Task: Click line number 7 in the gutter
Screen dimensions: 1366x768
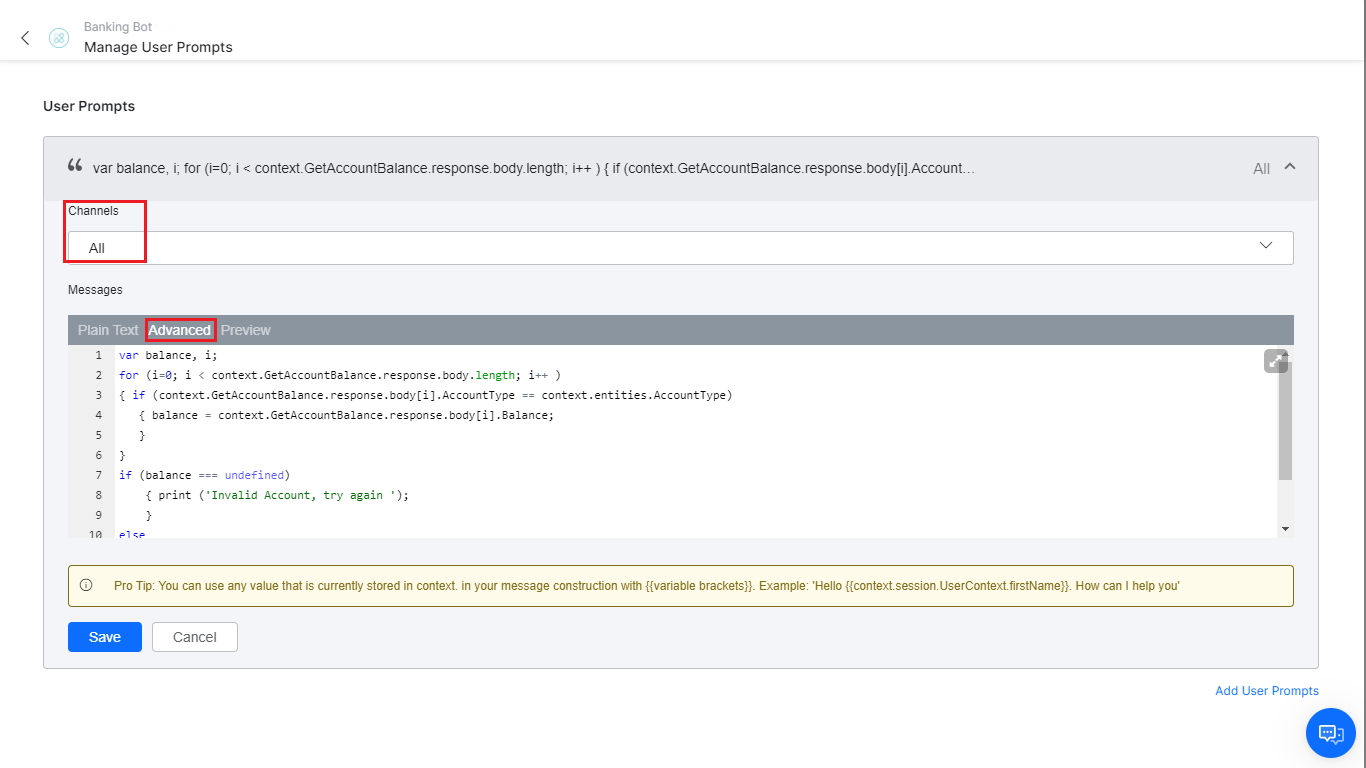Action: click(97, 474)
